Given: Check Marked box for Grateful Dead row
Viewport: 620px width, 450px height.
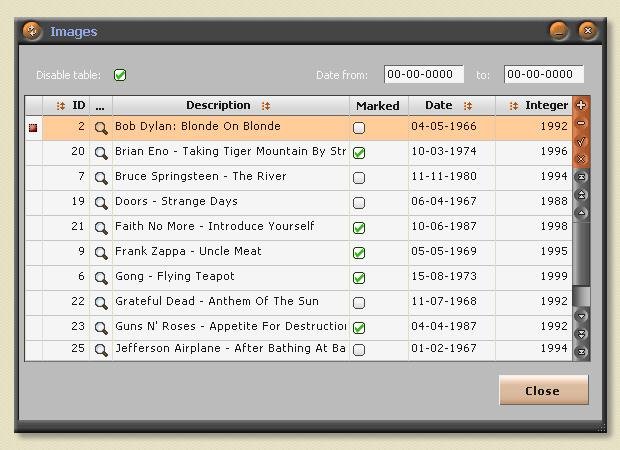Looking at the screenshot, I should click(359, 303).
